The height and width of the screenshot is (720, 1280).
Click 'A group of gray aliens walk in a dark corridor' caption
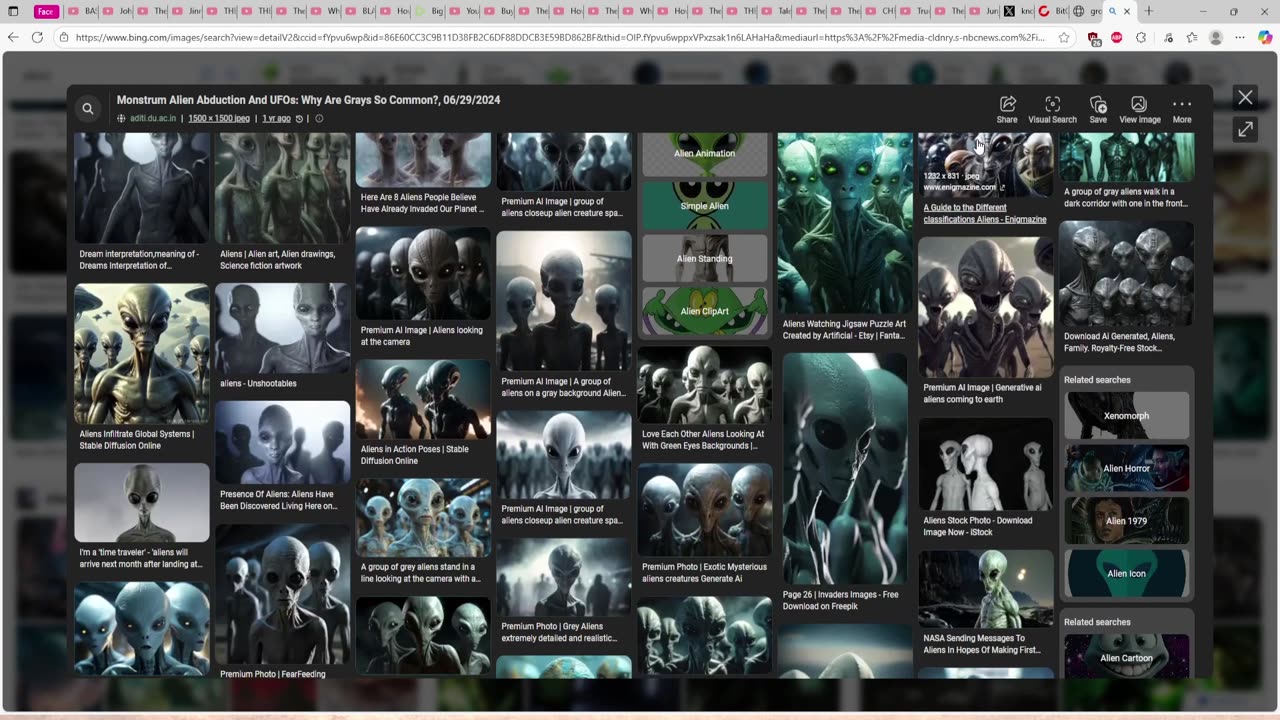pos(1126,197)
